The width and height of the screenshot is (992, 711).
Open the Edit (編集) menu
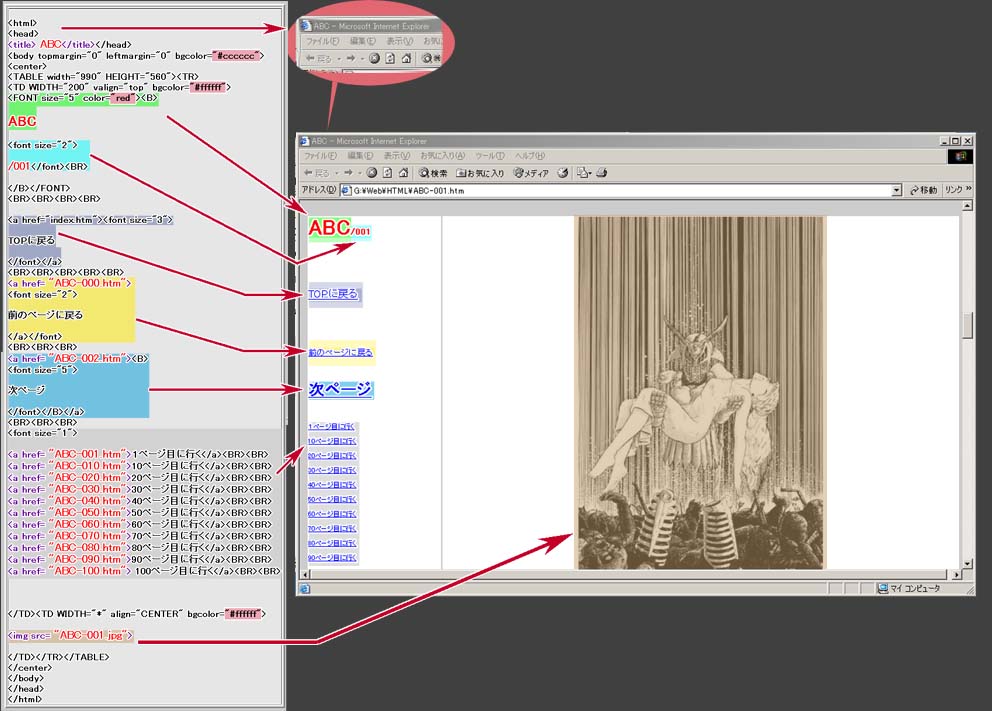361,156
